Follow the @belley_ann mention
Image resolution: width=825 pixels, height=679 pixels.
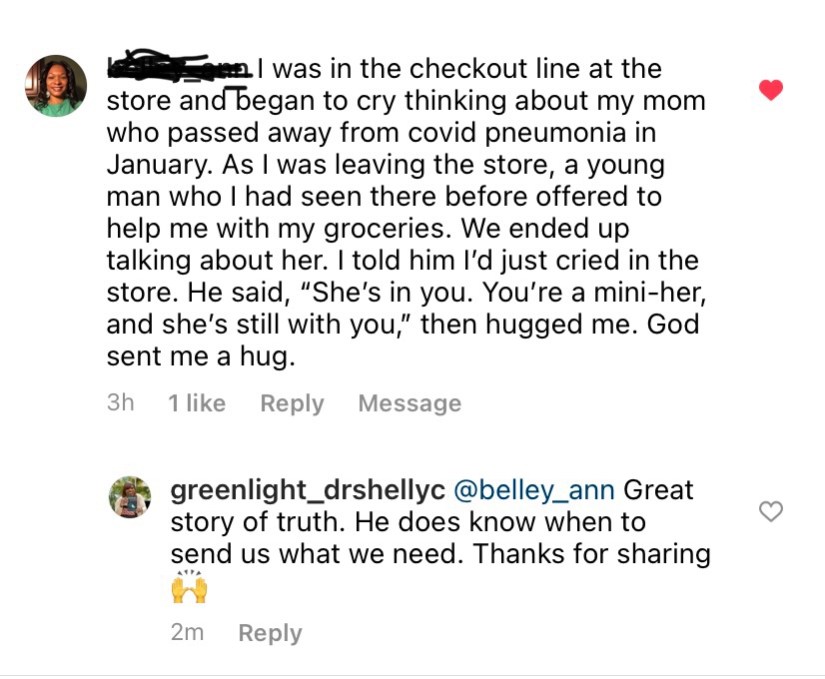(x=534, y=490)
